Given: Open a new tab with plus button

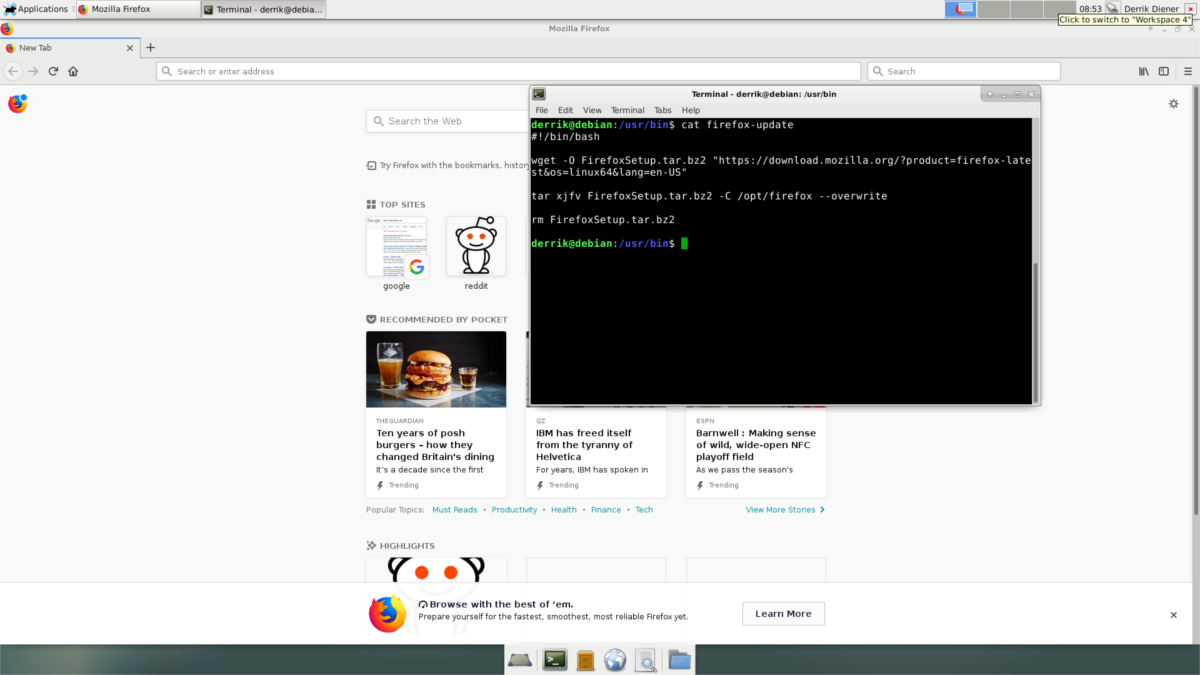Looking at the screenshot, I should [x=151, y=47].
